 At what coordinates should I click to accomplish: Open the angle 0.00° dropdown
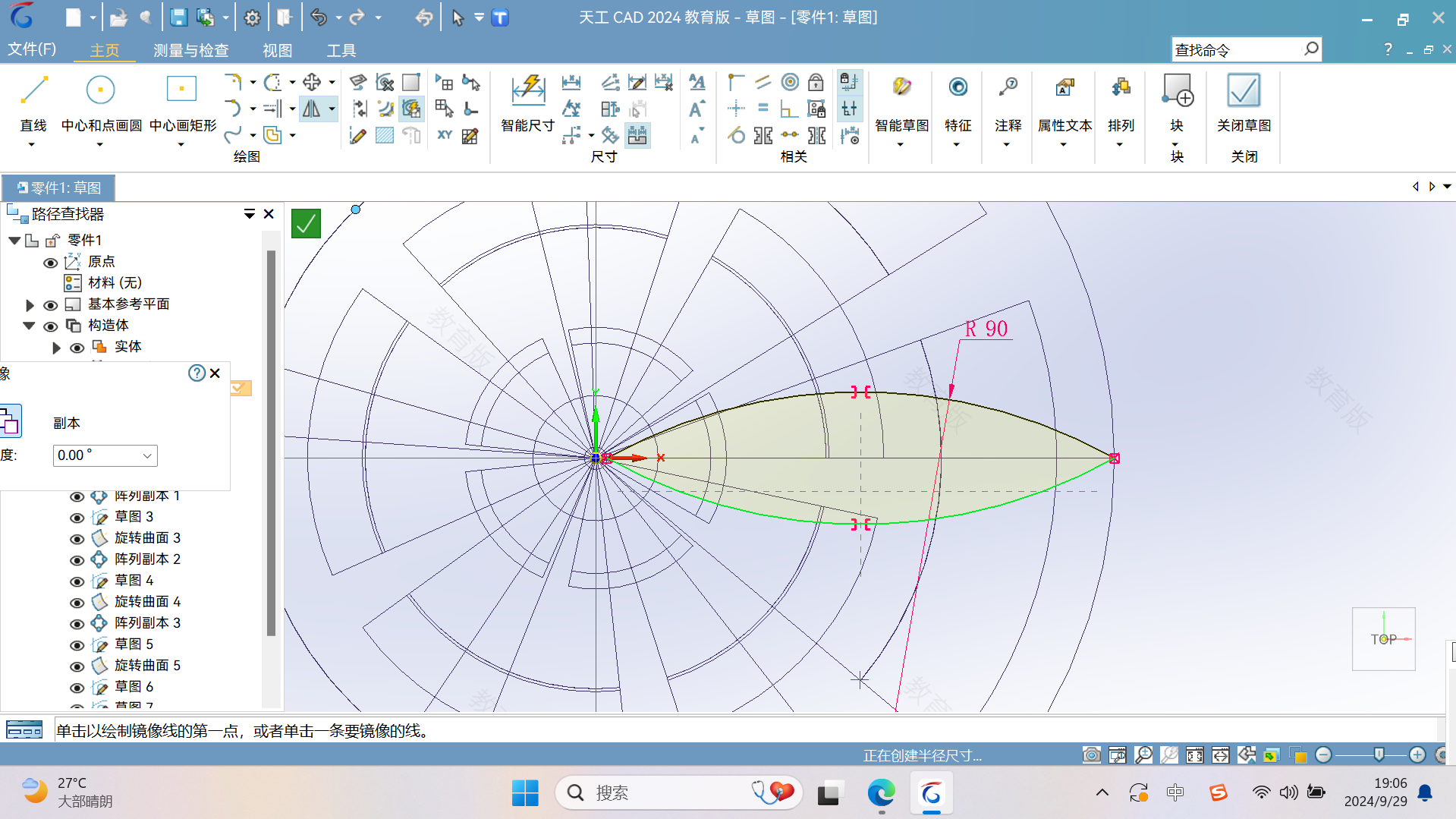[x=147, y=455]
